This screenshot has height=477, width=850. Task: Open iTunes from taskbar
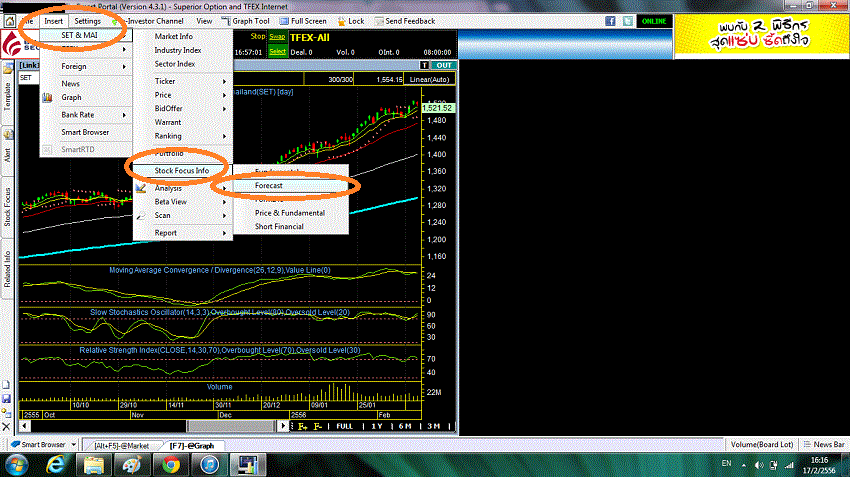[x=210, y=465]
